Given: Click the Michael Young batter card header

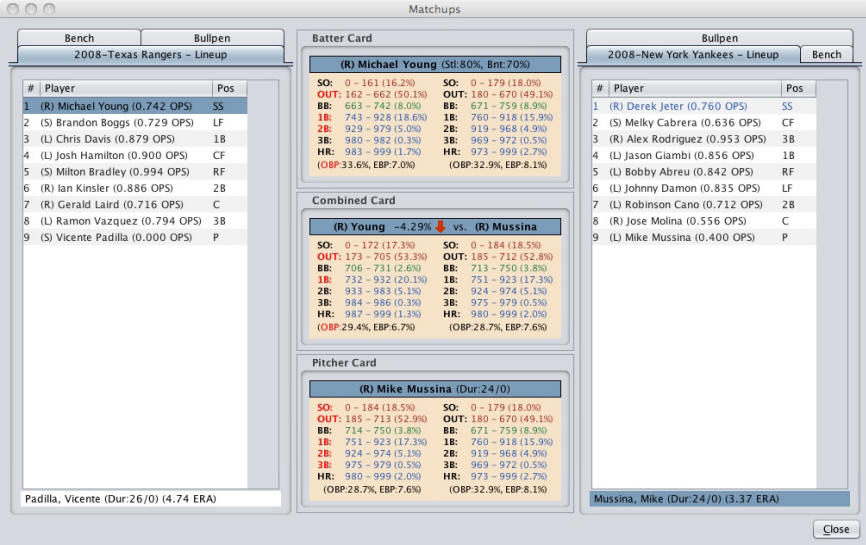Looking at the screenshot, I should click(435, 64).
